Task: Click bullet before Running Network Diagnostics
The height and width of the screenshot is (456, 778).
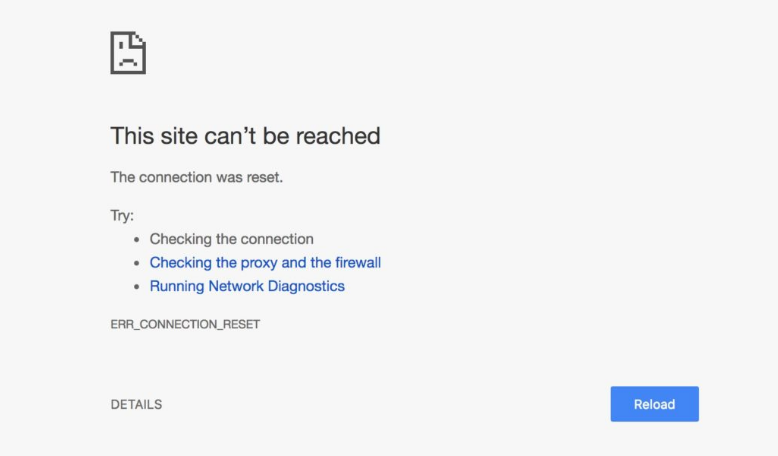Action: point(136,287)
